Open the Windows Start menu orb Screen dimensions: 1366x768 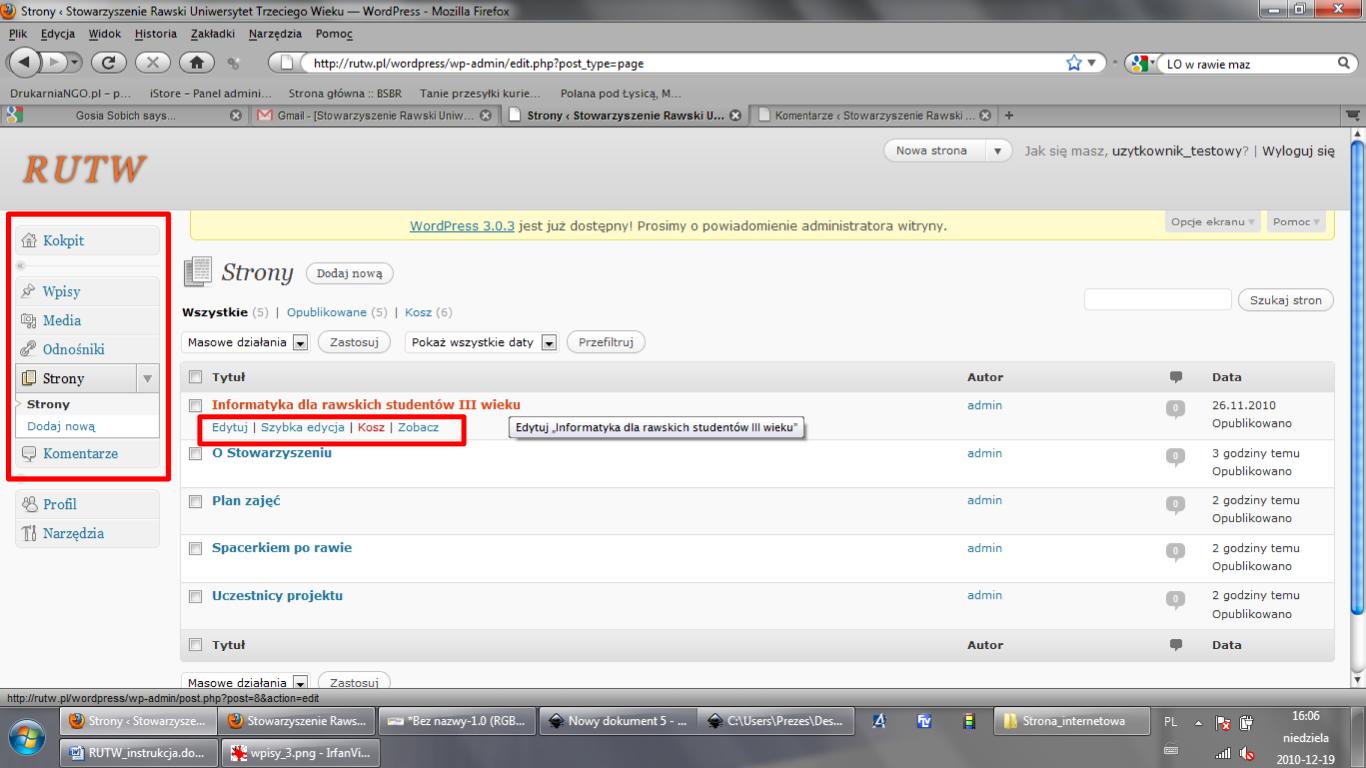pyautogui.click(x=26, y=736)
